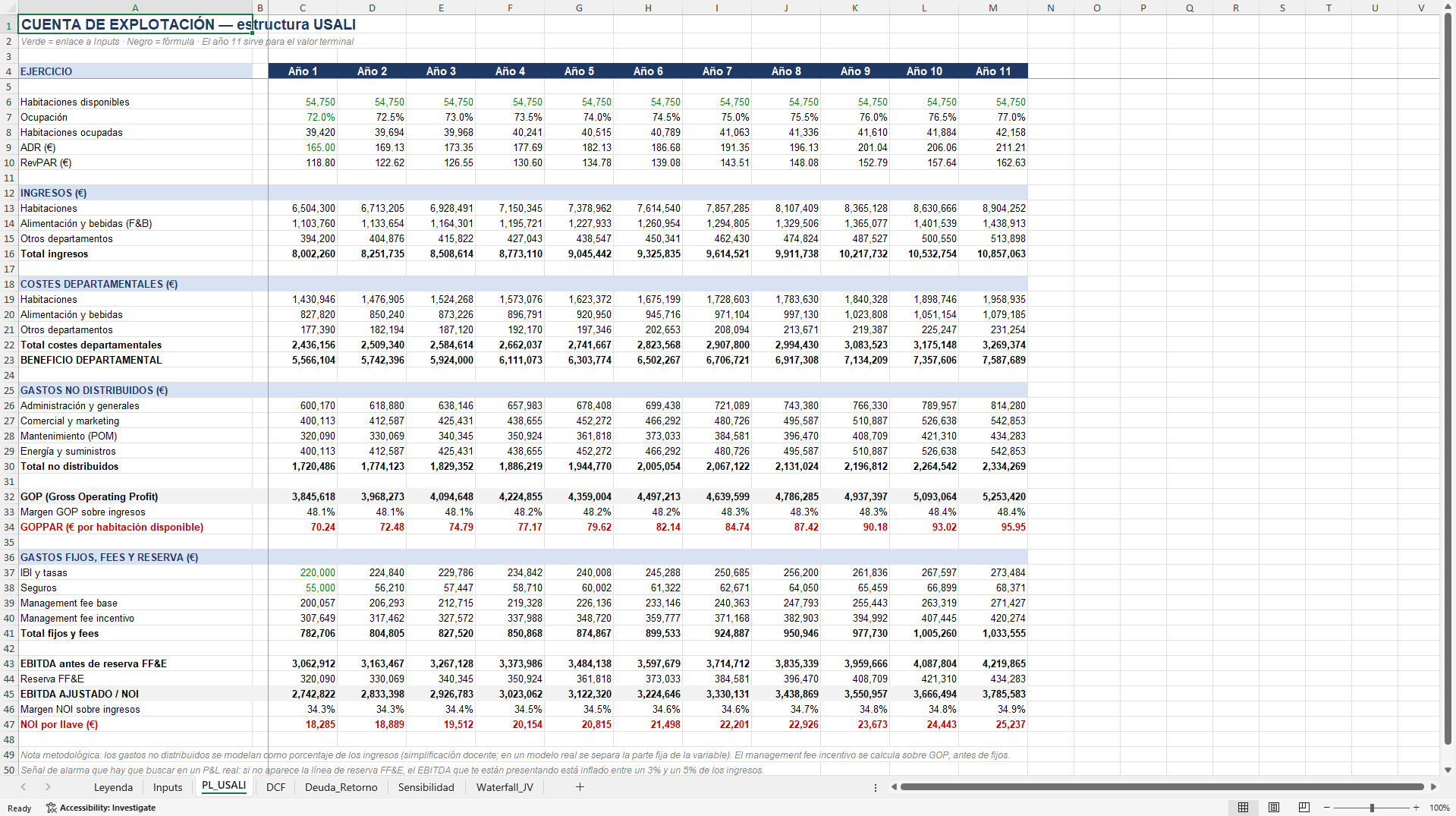Select the Reserva FF&E label
1456x816 pixels.
(136, 679)
